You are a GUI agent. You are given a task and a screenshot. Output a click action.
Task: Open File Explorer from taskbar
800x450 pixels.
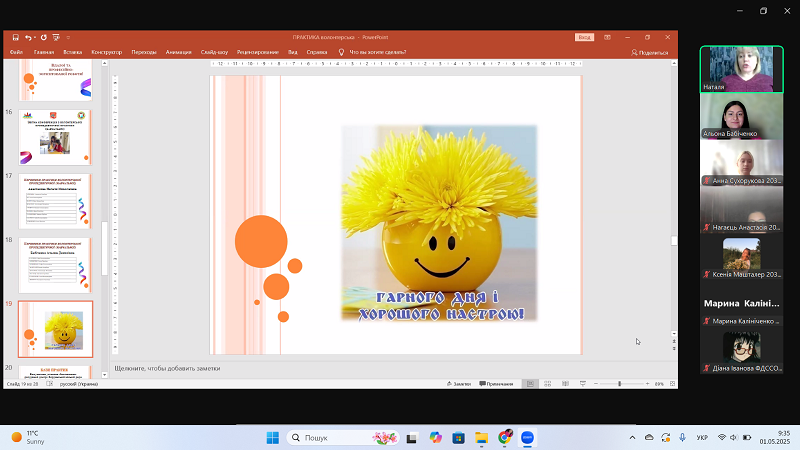coord(481,438)
